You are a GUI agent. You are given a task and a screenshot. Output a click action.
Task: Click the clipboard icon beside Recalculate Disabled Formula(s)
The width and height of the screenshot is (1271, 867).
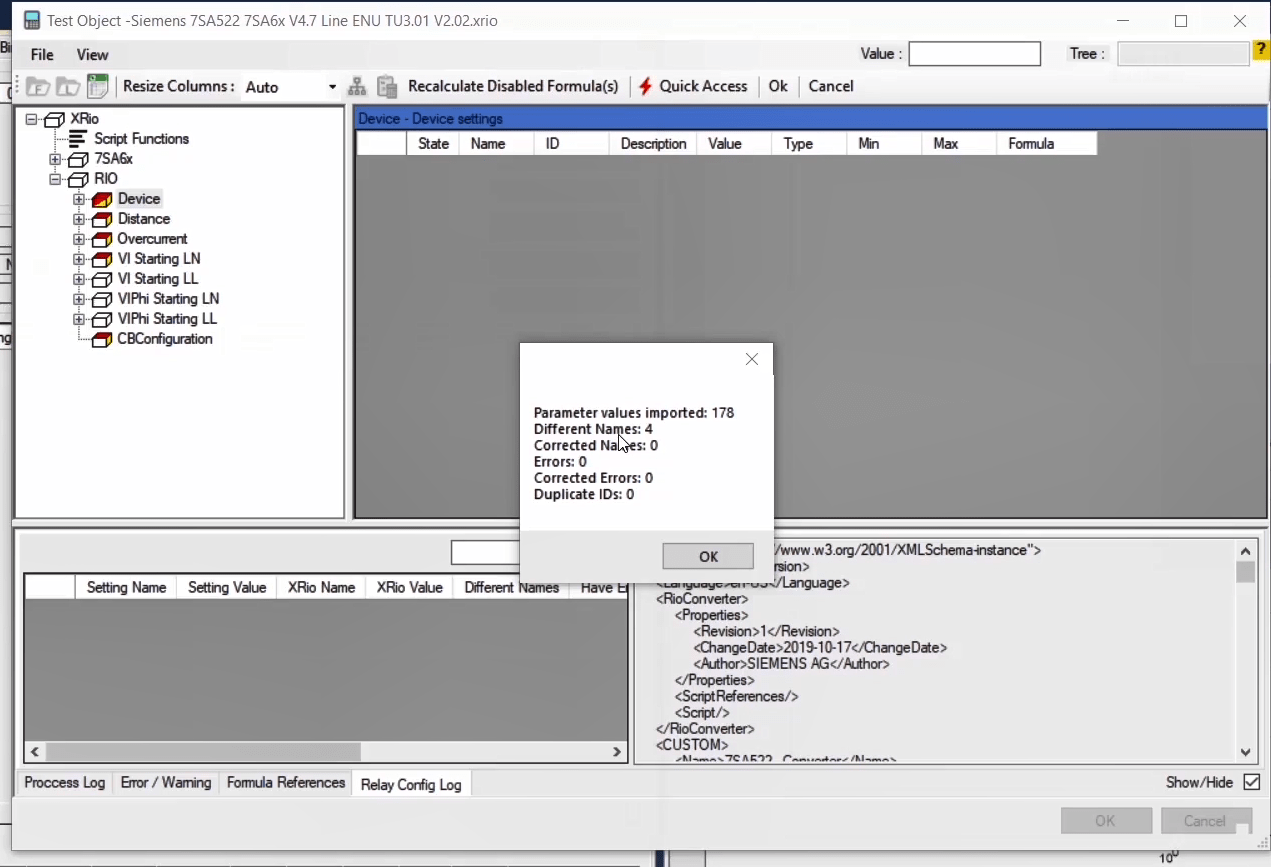[x=387, y=87]
